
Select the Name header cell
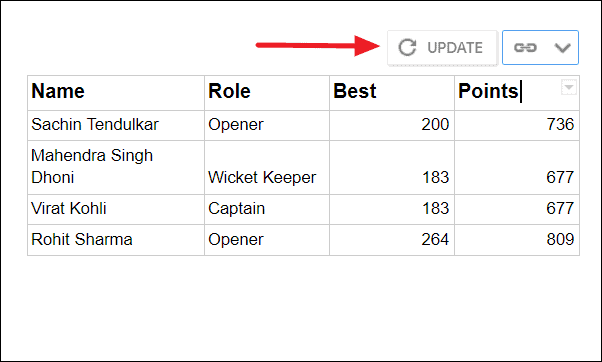[116, 93]
